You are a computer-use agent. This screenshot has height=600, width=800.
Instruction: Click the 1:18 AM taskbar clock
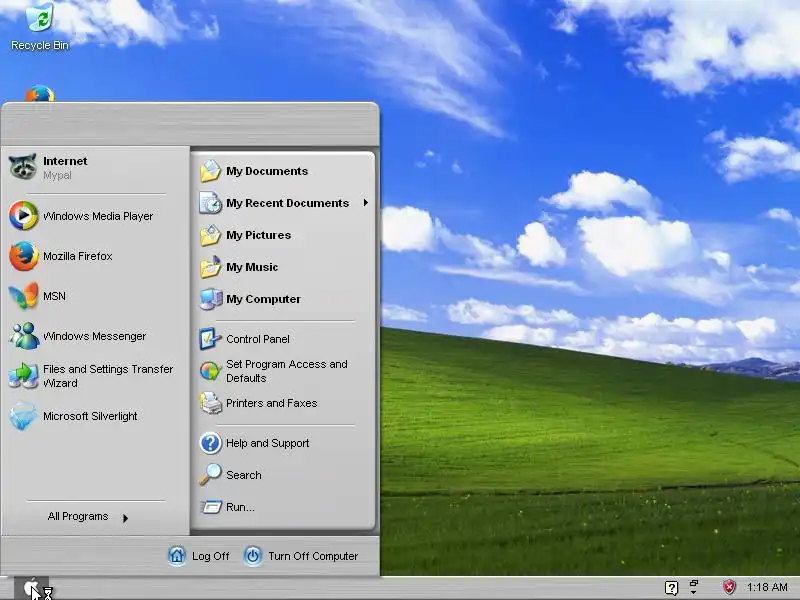(x=767, y=587)
